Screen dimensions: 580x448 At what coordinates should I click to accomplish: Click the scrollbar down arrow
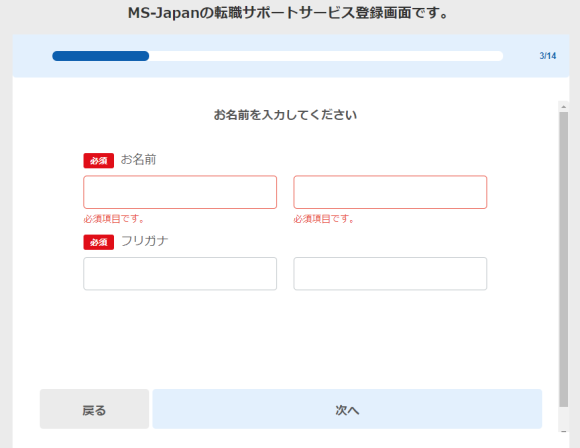(x=563, y=431)
